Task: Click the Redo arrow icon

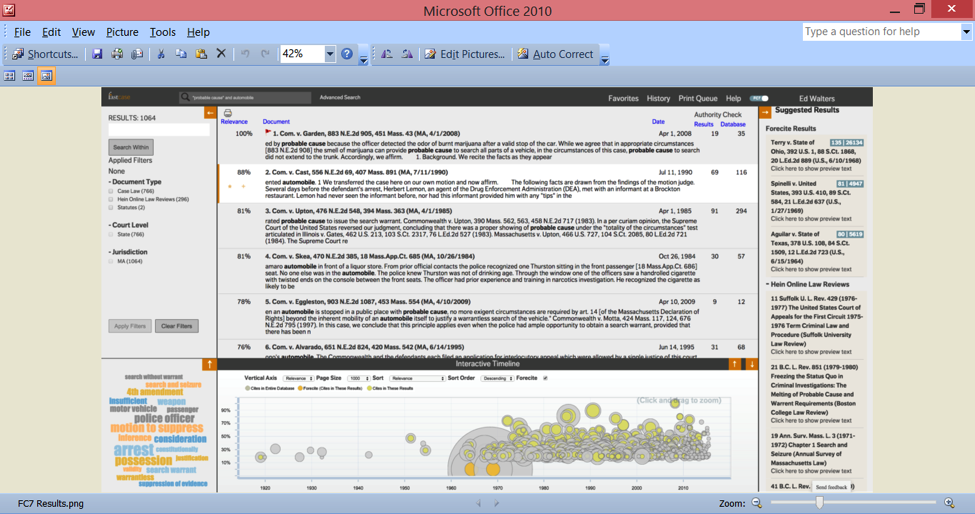Action: tap(265, 54)
